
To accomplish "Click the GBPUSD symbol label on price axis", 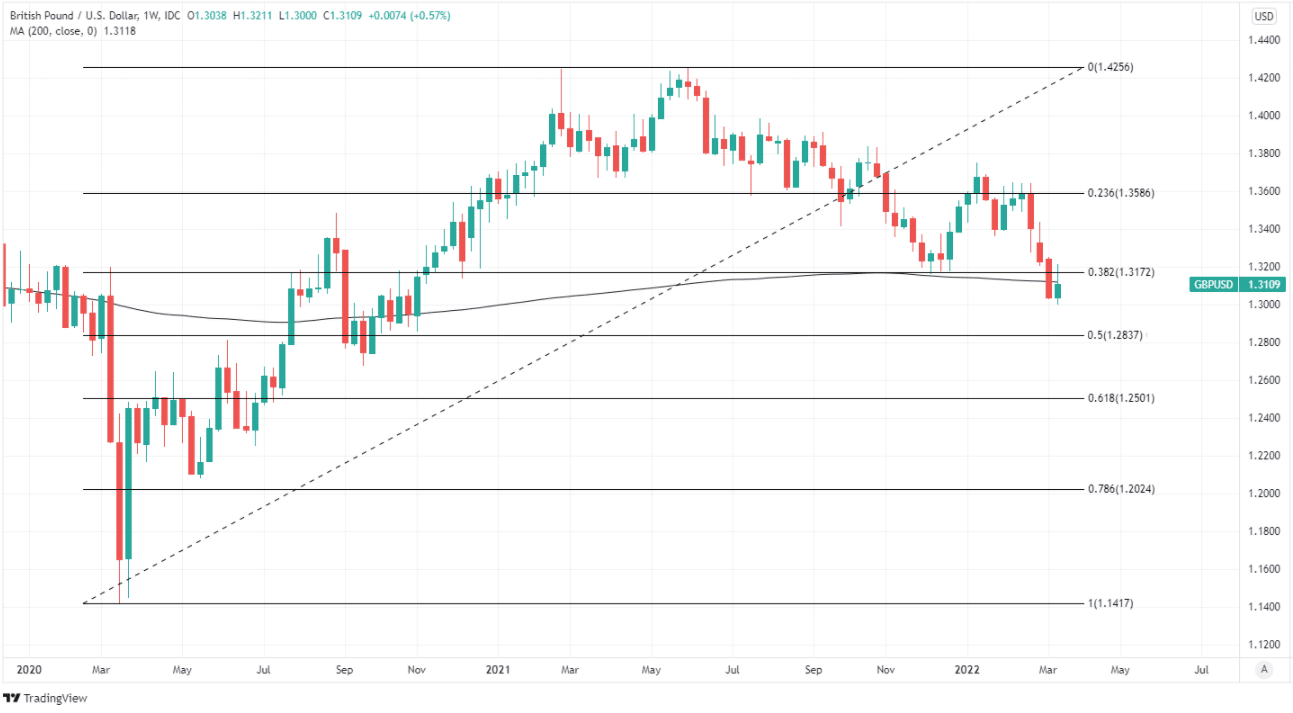I will [x=1214, y=285].
